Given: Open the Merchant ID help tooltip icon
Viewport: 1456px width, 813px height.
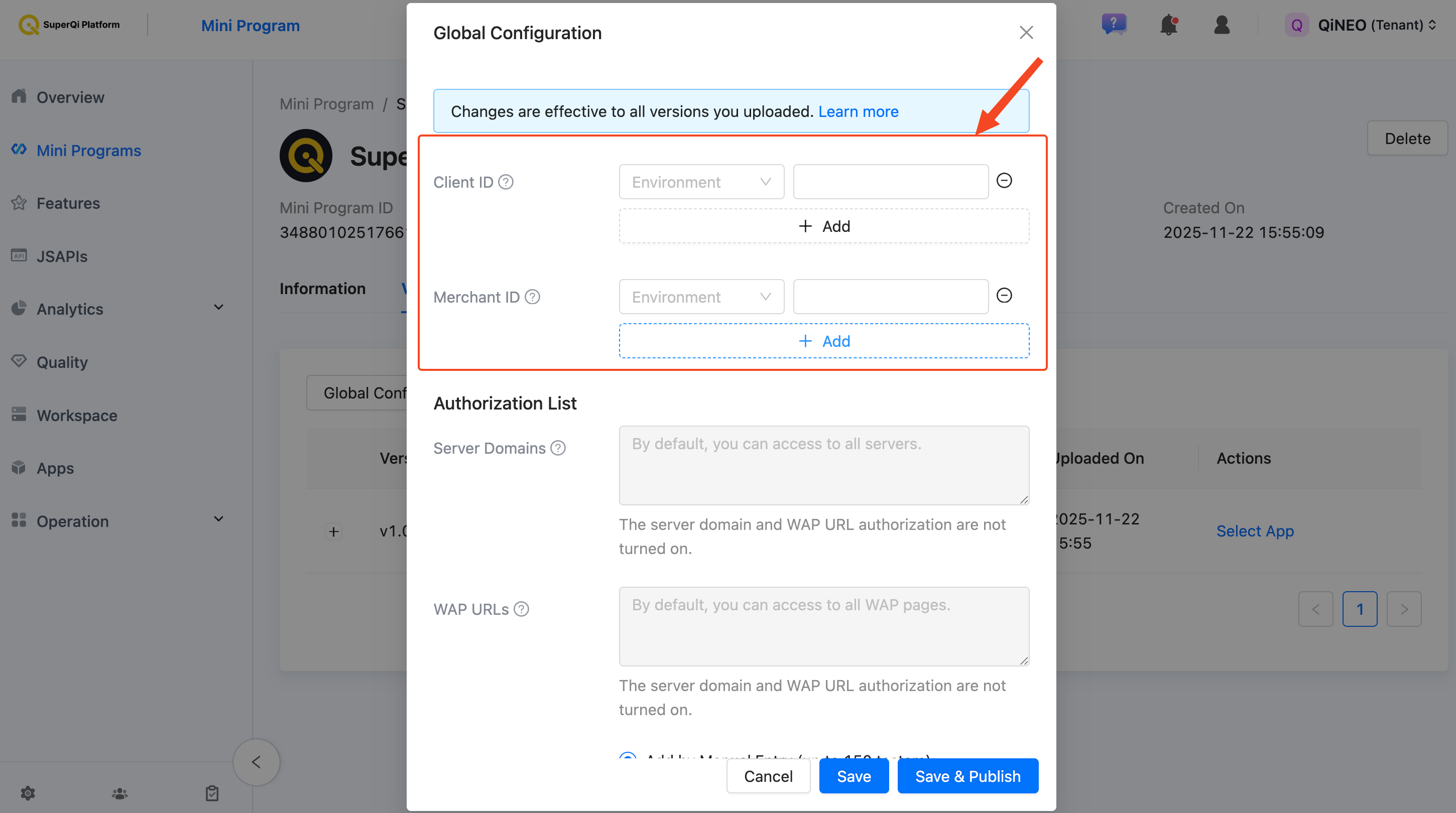Looking at the screenshot, I should pos(532,297).
